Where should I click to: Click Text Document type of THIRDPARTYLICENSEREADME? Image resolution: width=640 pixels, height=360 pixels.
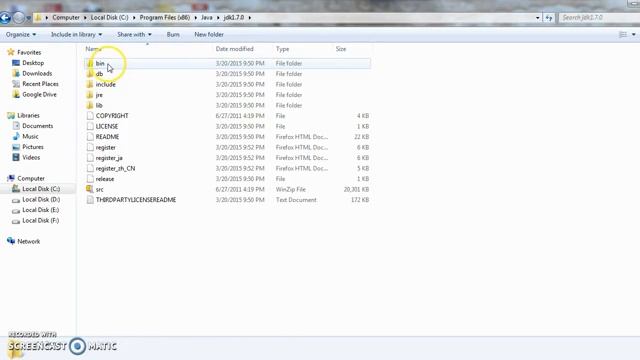tap(296, 200)
